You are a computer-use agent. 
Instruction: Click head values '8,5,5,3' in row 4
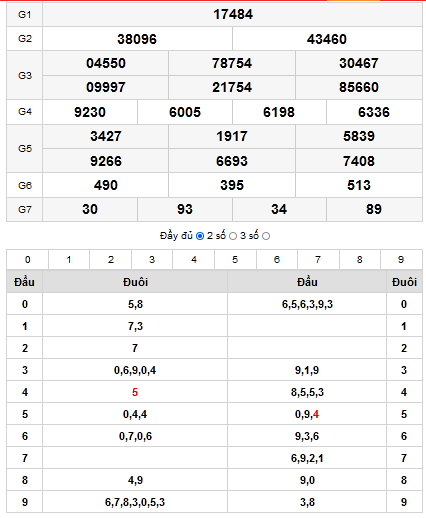tap(307, 392)
